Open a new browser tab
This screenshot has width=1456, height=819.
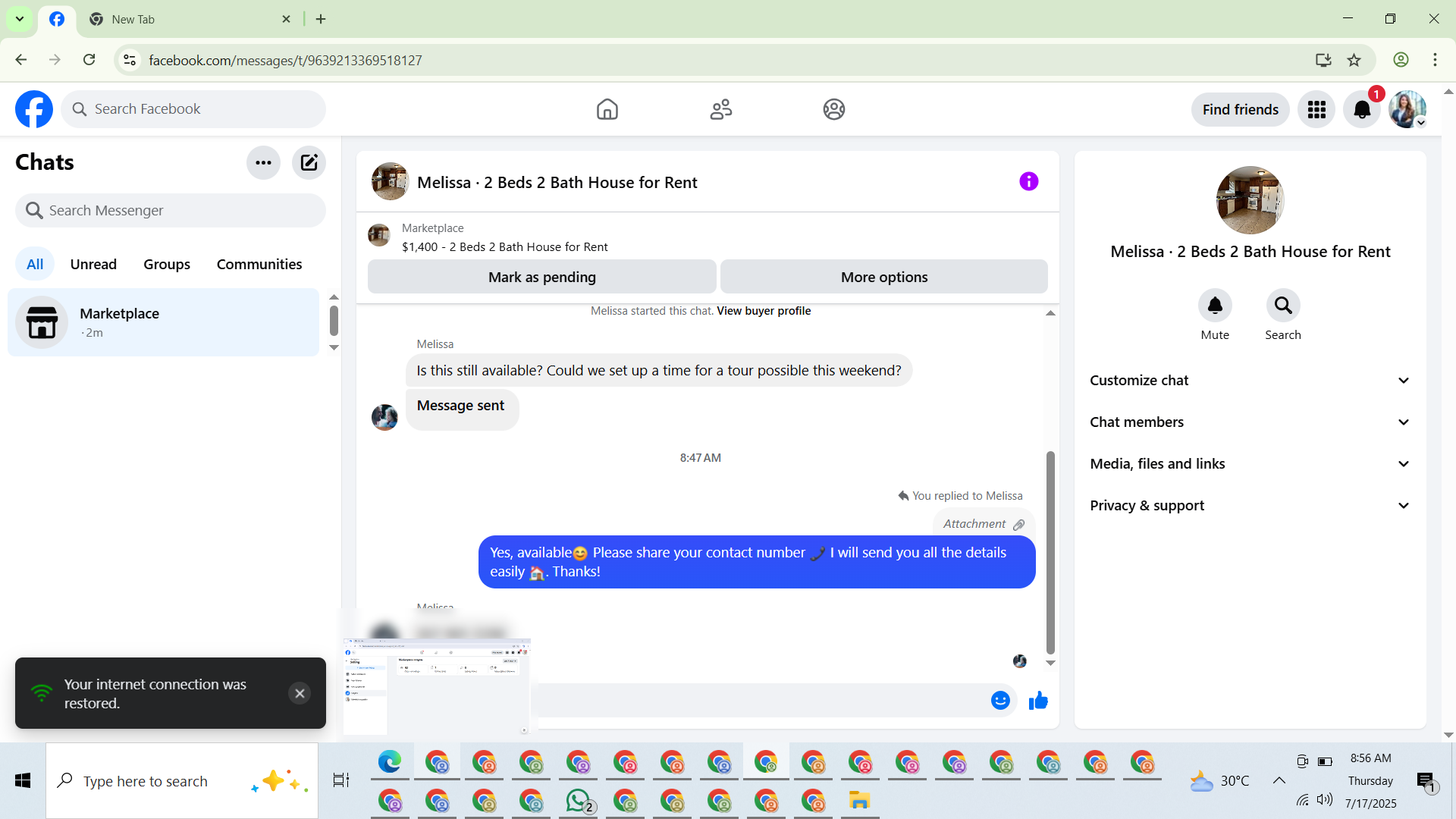(x=321, y=19)
